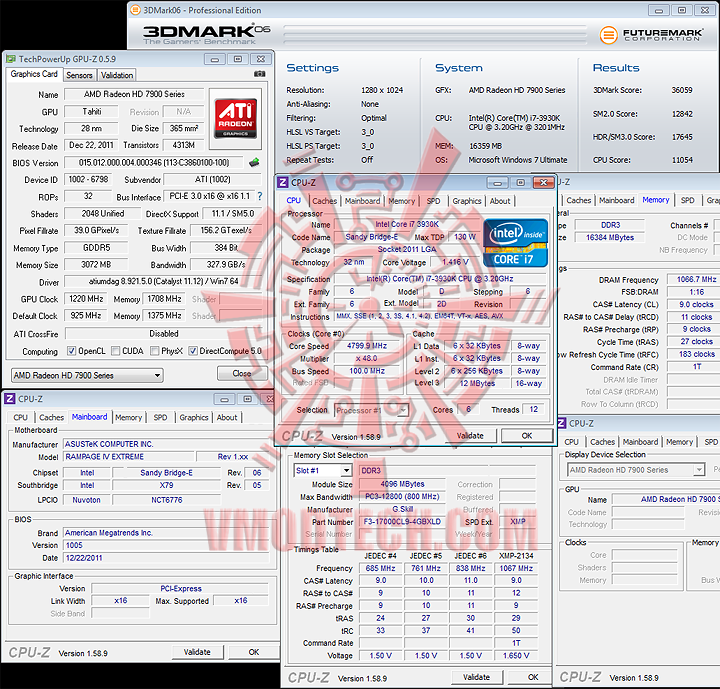Image resolution: width=720 pixels, height=689 pixels.
Task: Open SPD tab in front CPU-Z window
Action: 433,201
